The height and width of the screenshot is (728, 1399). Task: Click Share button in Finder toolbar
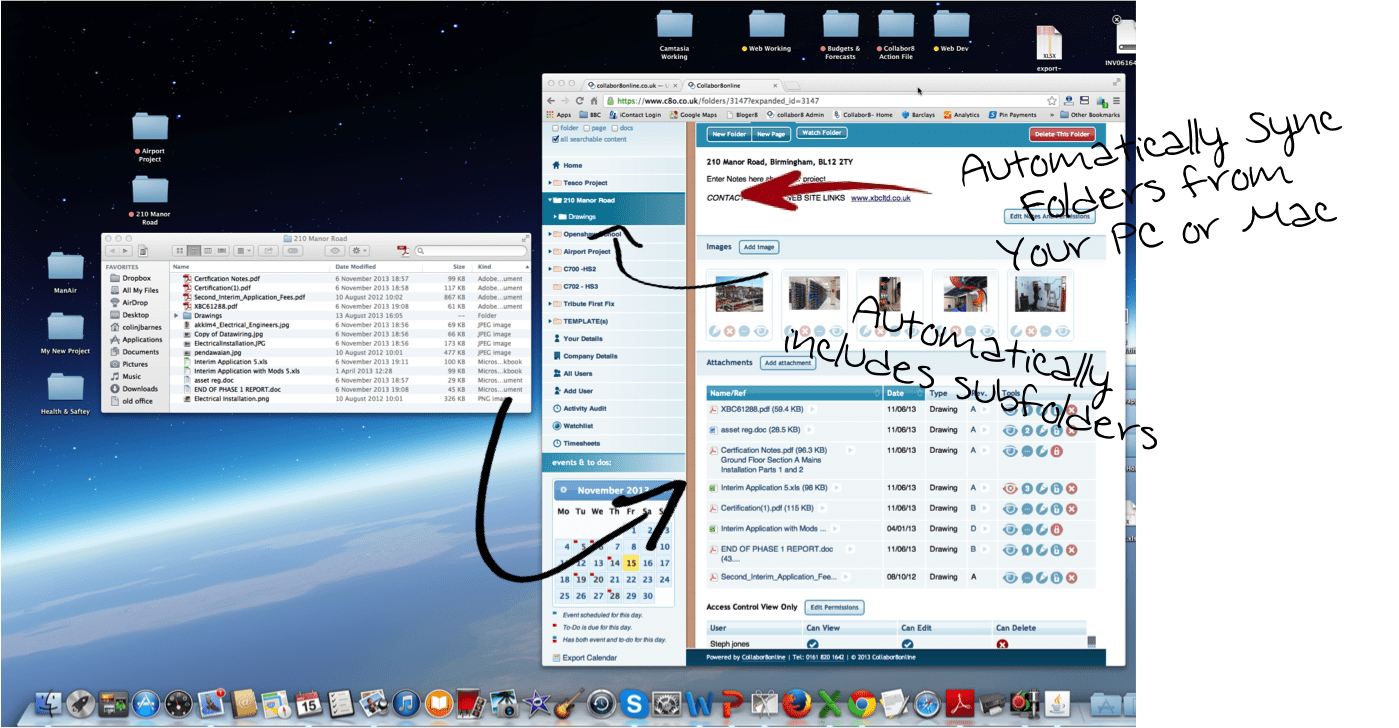coord(268,250)
